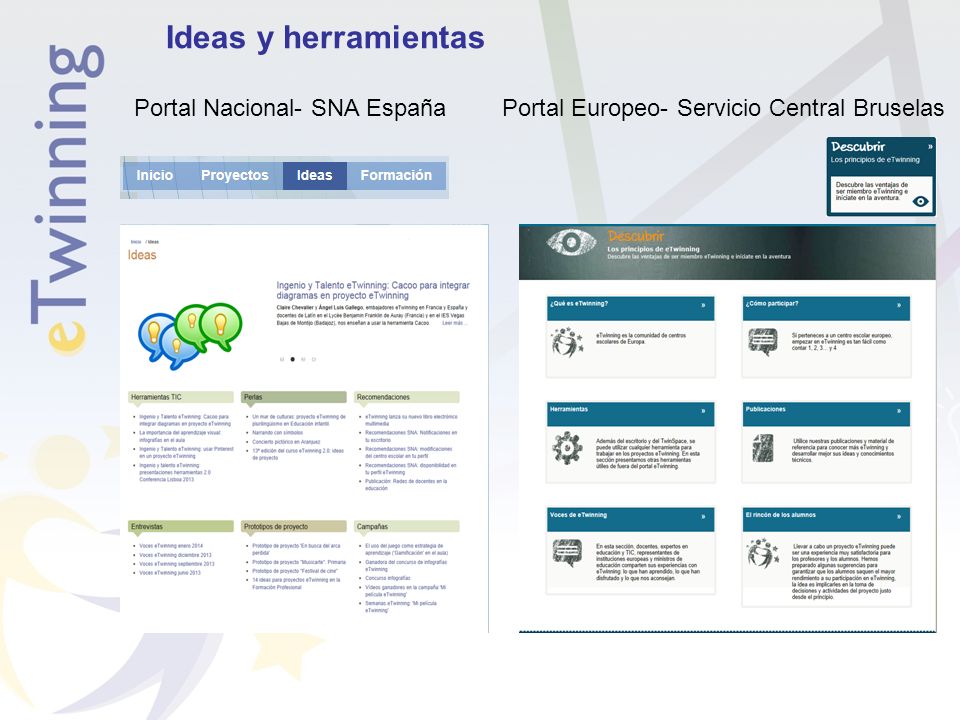Open La importancia del aprendizaje visual link
Viewport: 960px width, 720px height.
click(x=179, y=436)
